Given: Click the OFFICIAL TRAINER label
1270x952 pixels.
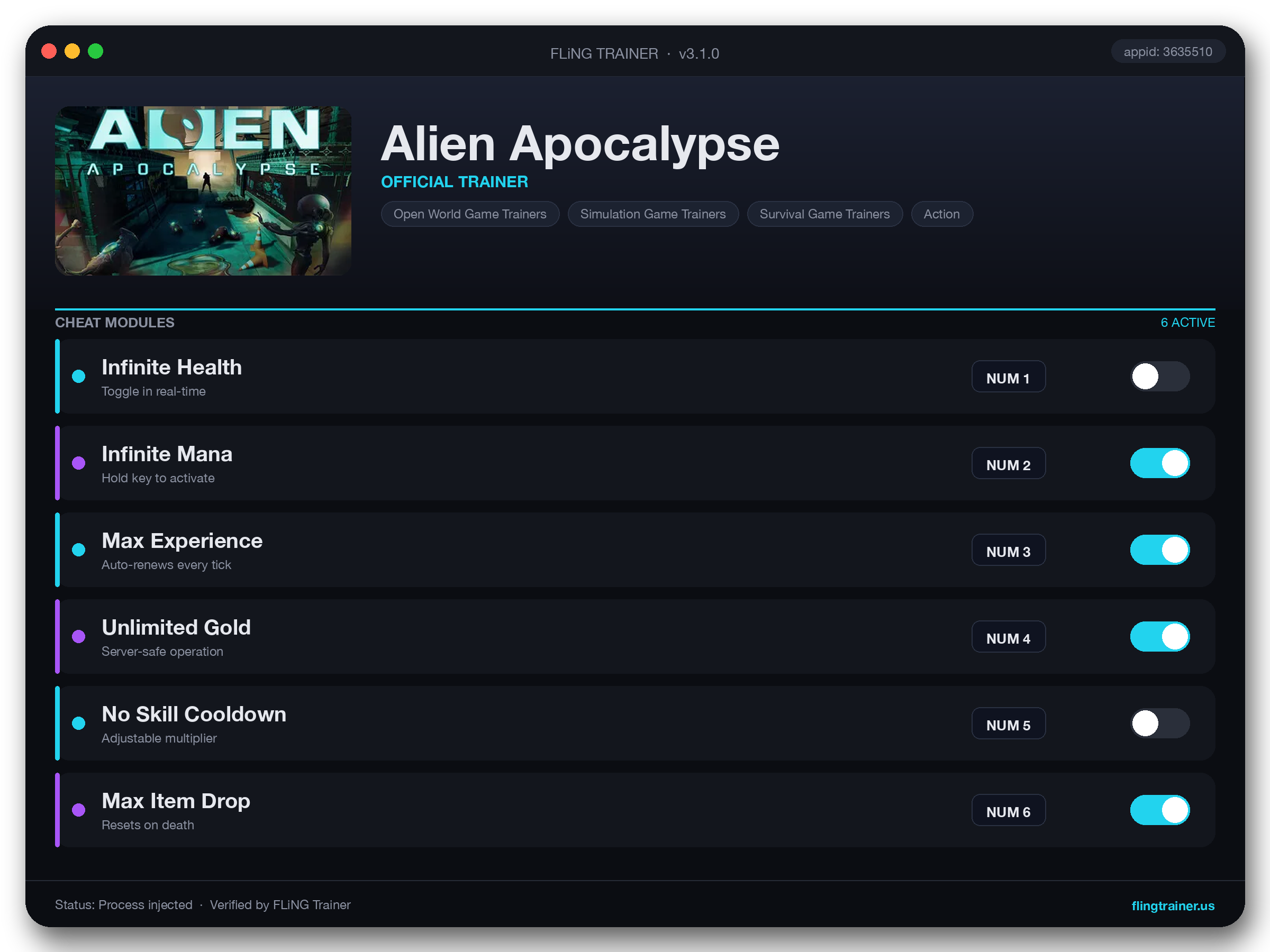Looking at the screenshot, I should [454, 182].
